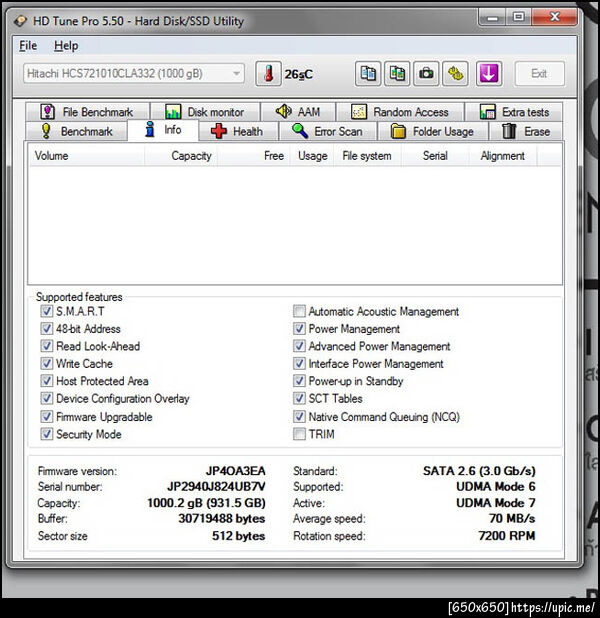
Task: Toggle the 48-bit Address checkbox
Action: (x=47, y=329)
